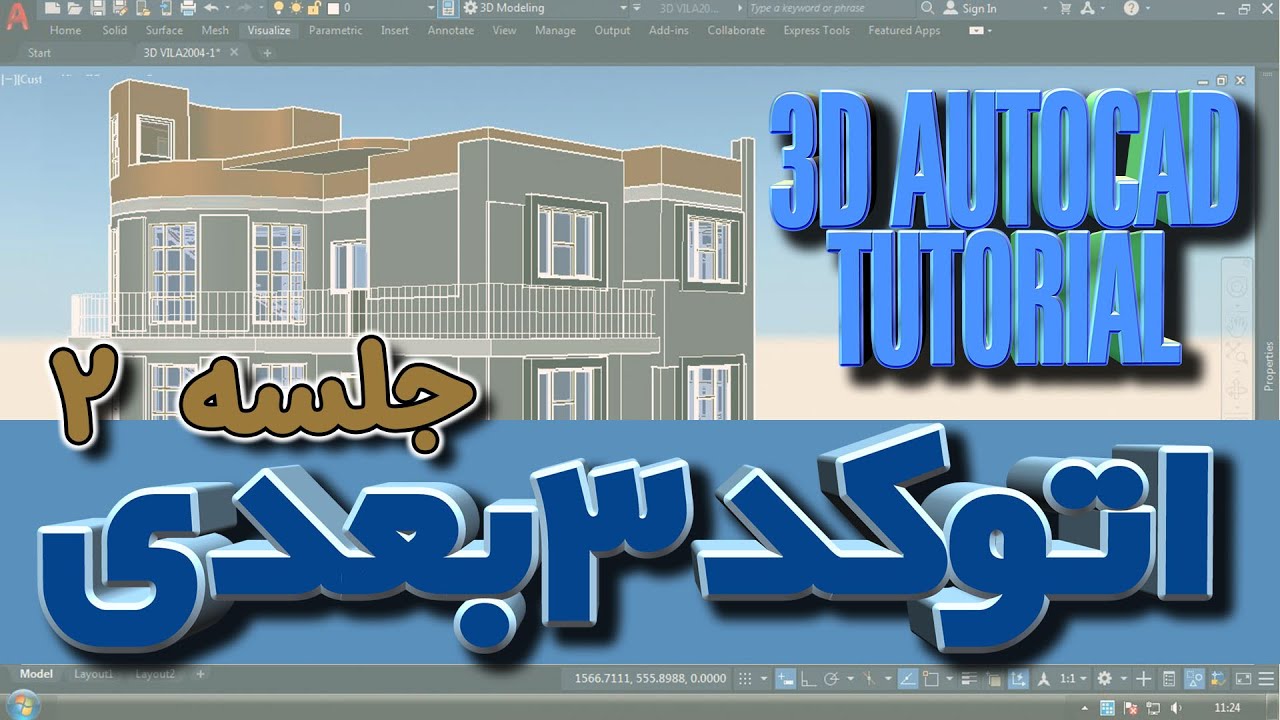Open the Home ribbon tab

pyautogui.click(x=65, y=30)
